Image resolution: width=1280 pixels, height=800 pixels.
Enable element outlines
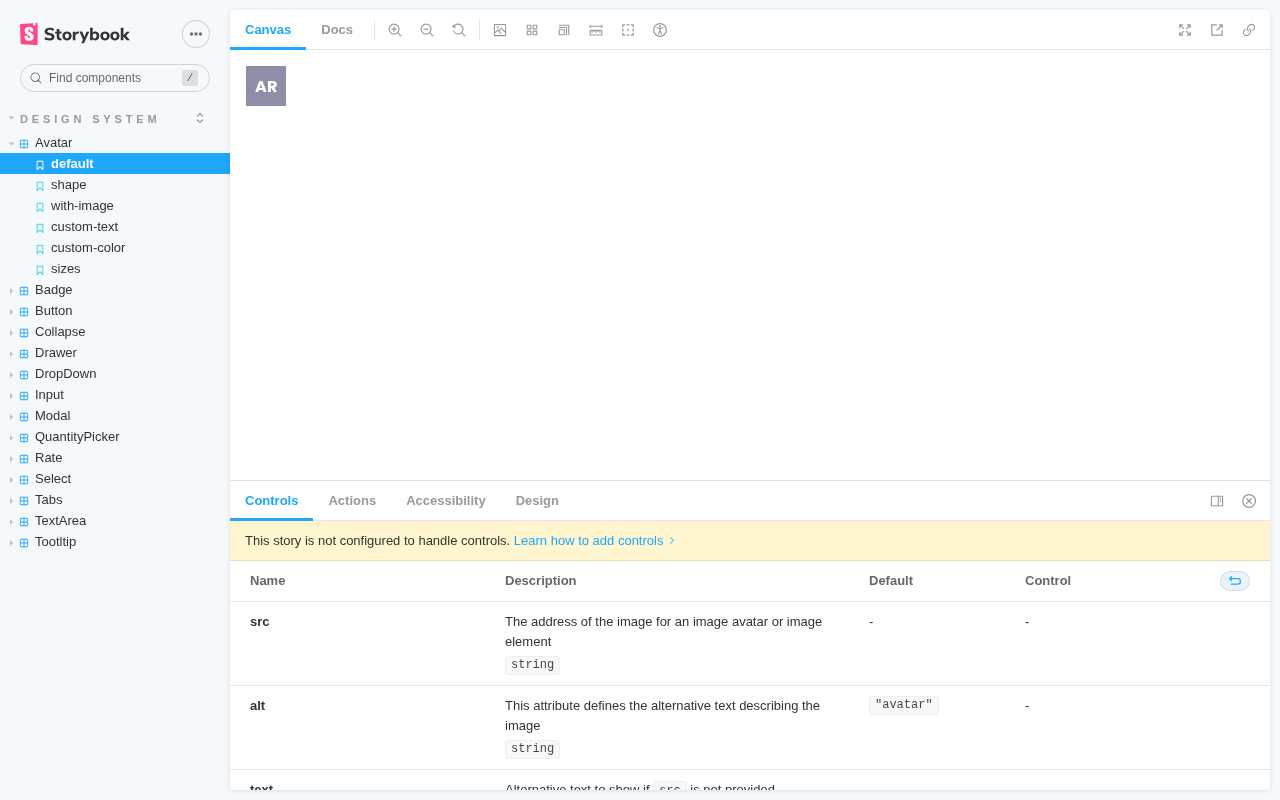[x=628, y=30]
